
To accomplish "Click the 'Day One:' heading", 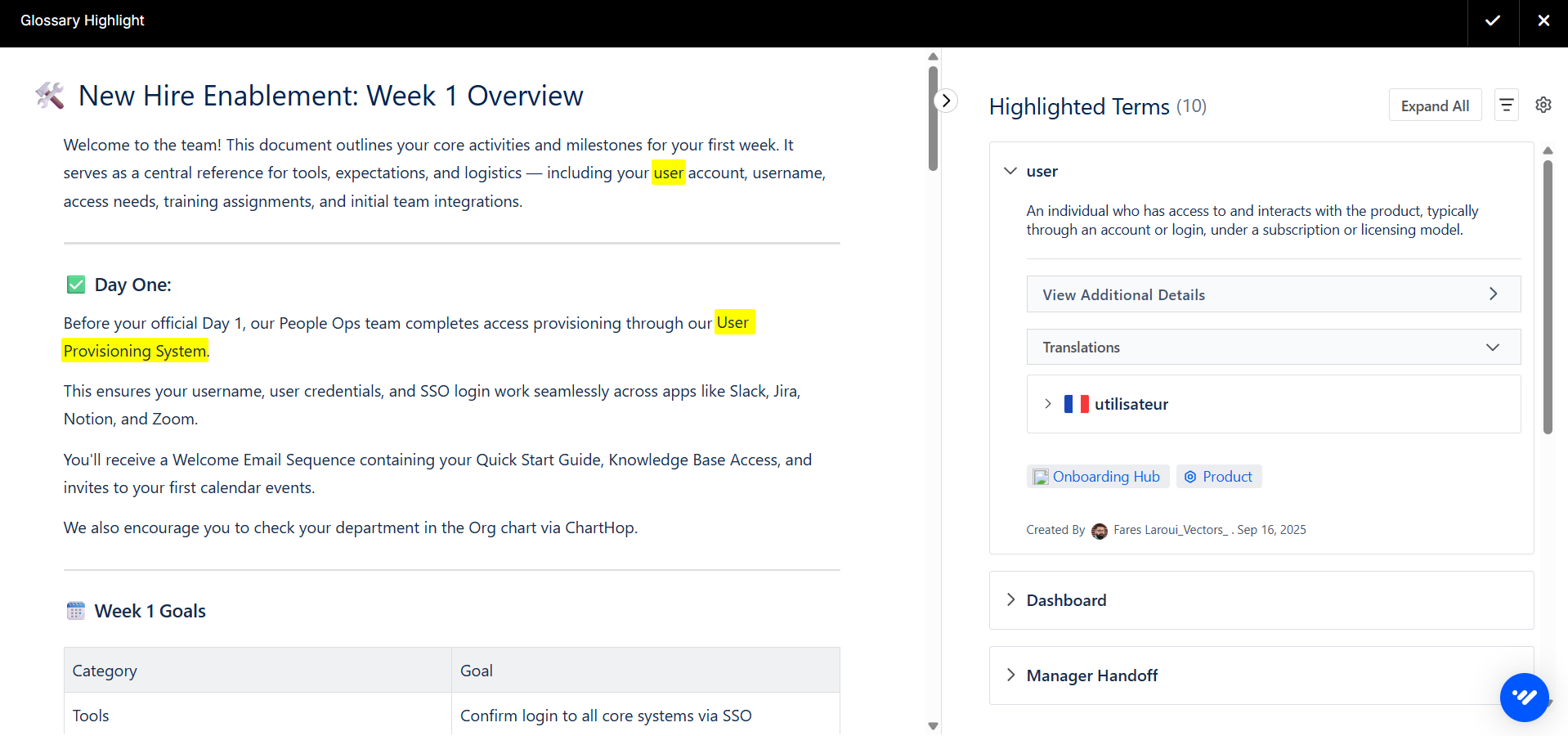I will [x=133, y=285].
